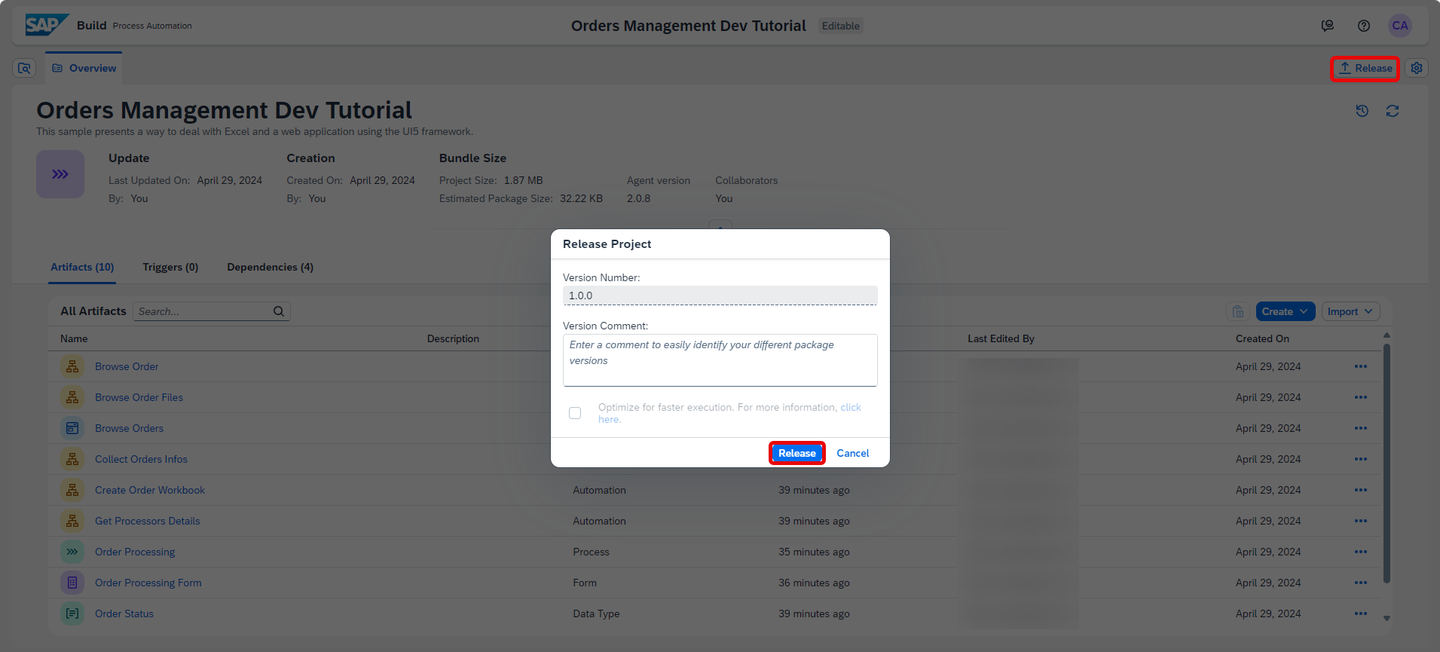This screenshot has width=1440, height=652.
Task: Click the Version Number field
Action: pos(720,296)
